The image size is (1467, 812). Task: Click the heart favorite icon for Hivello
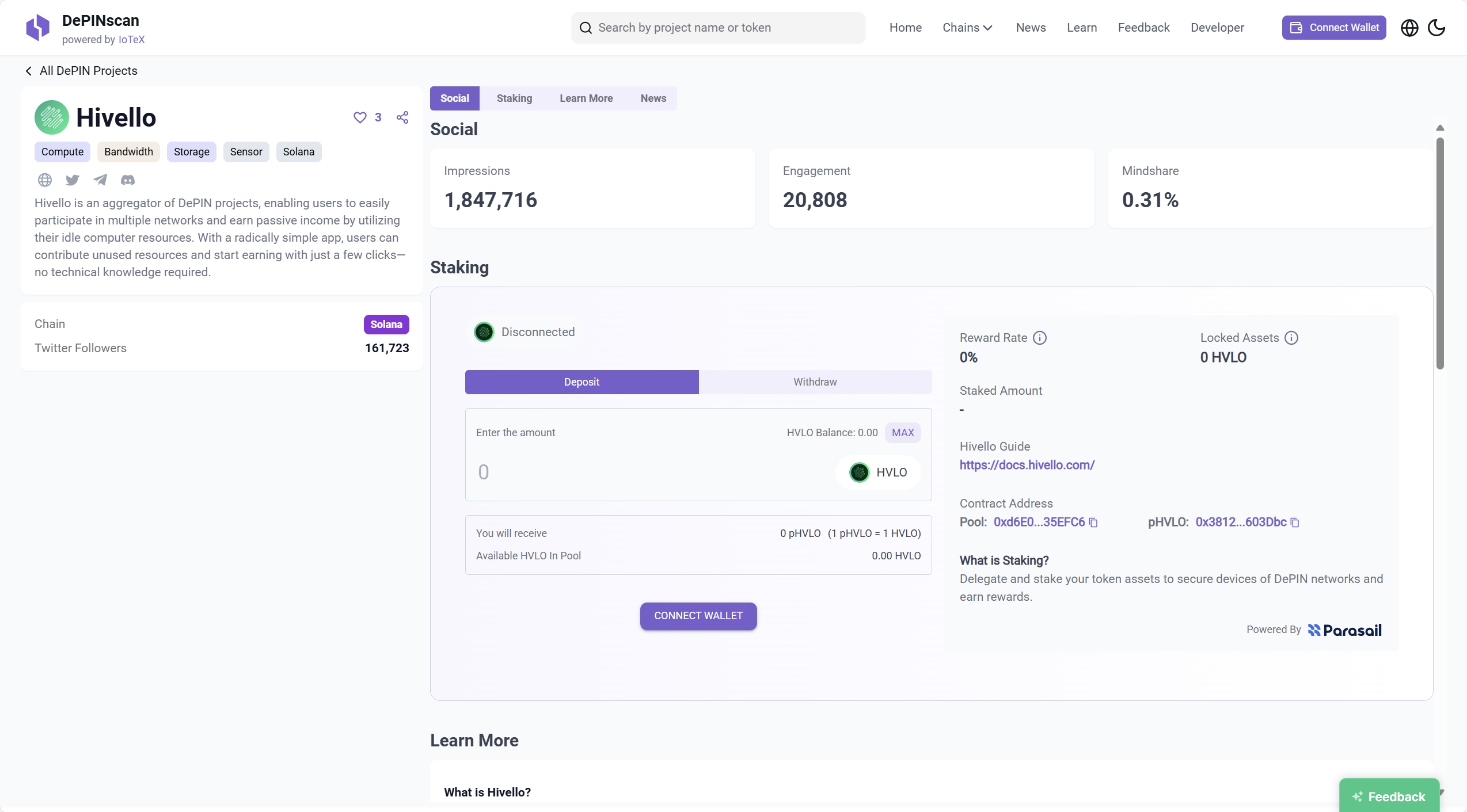pos(360,117)
